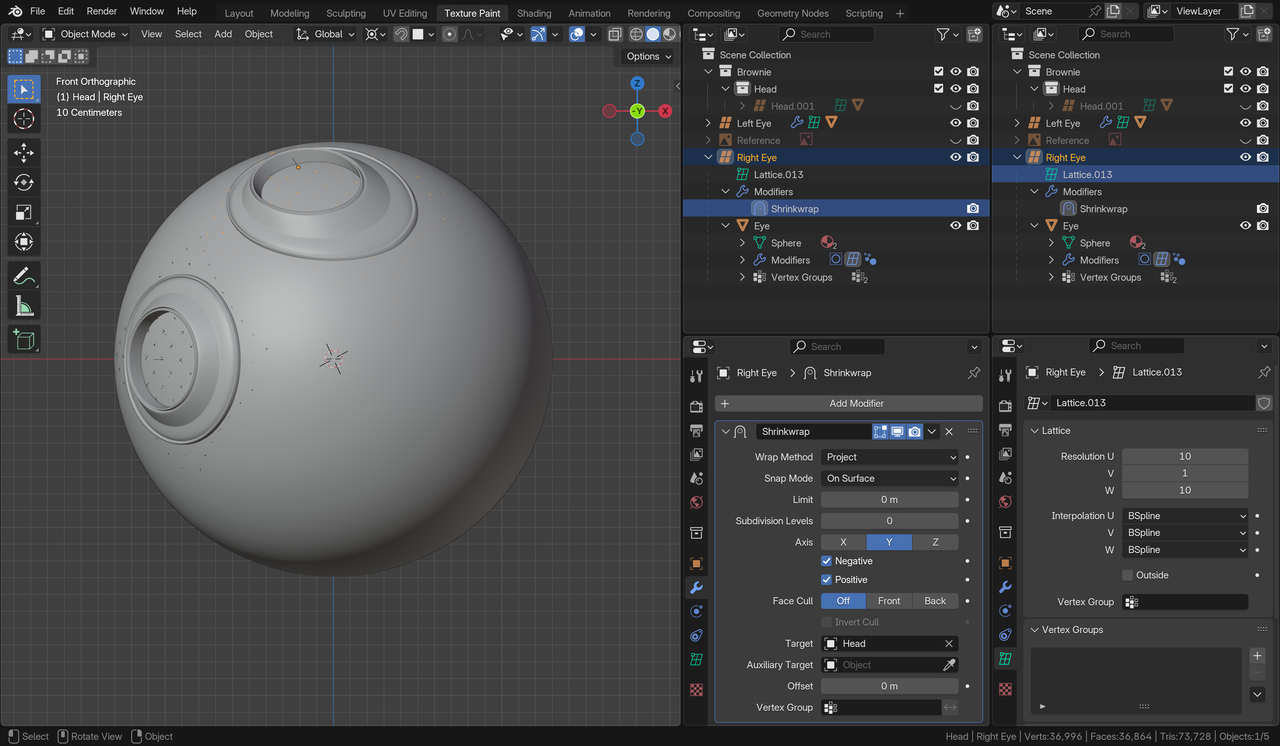
Task: Toggle X-ray in the viewport header
Action: coord(615,34)
